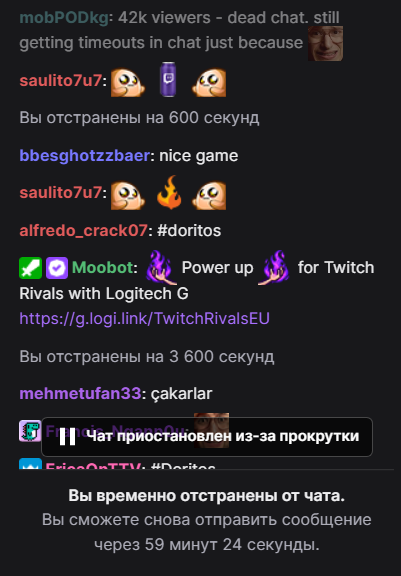The image size is (401, 576).
Task: Click the first purple flame Power up emote
Action: 161,268
